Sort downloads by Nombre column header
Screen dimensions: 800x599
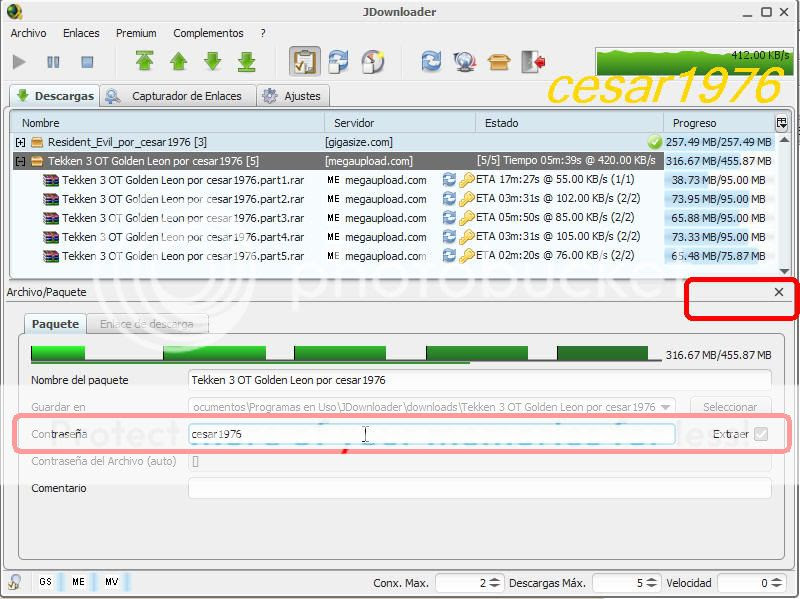coord(167,123)
